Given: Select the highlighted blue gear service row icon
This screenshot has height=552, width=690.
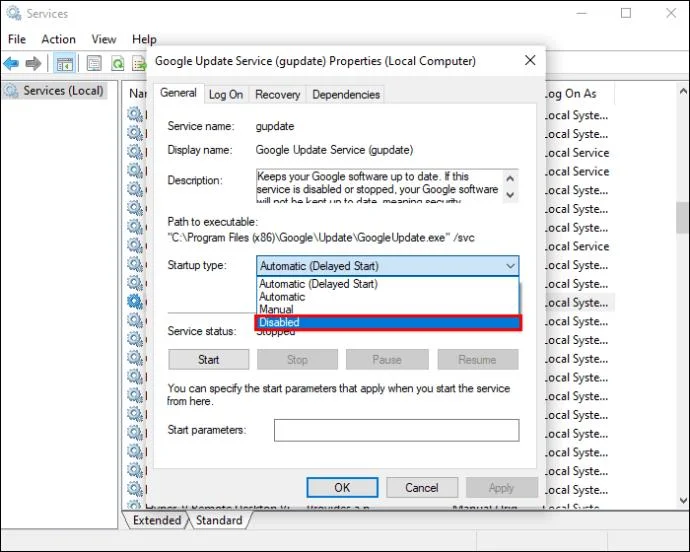Looking at the screenshot, I should click(x=135, y=302).
